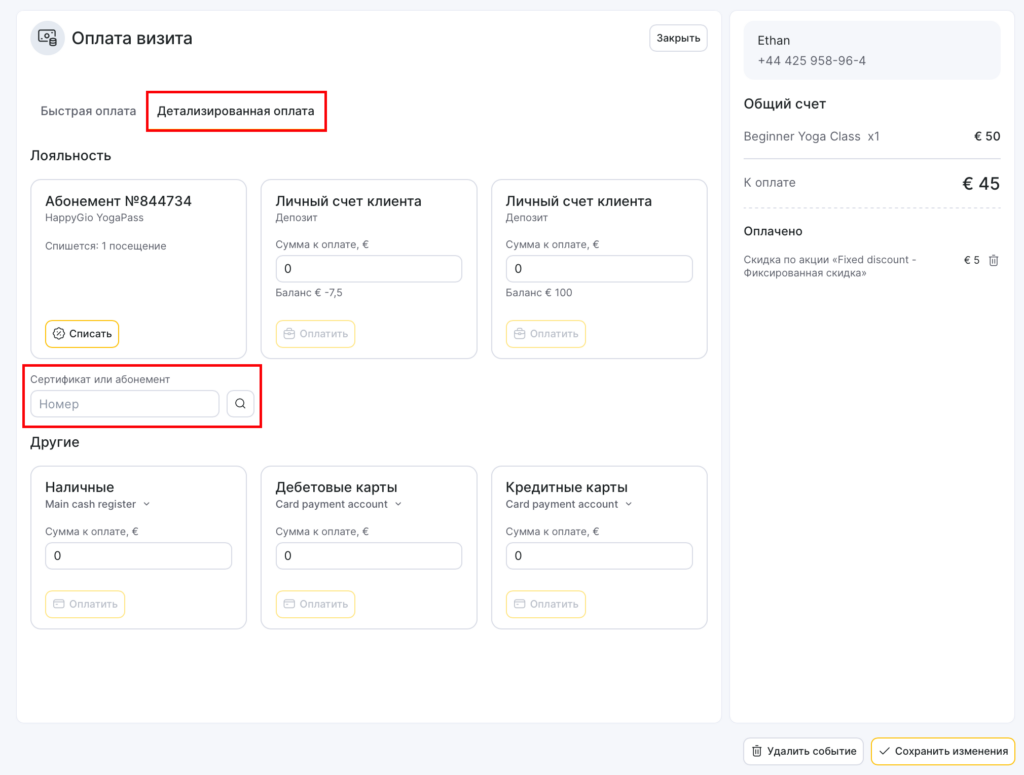
Task: Switch to the Быстрая оплата tab
Action: point(88,111)
